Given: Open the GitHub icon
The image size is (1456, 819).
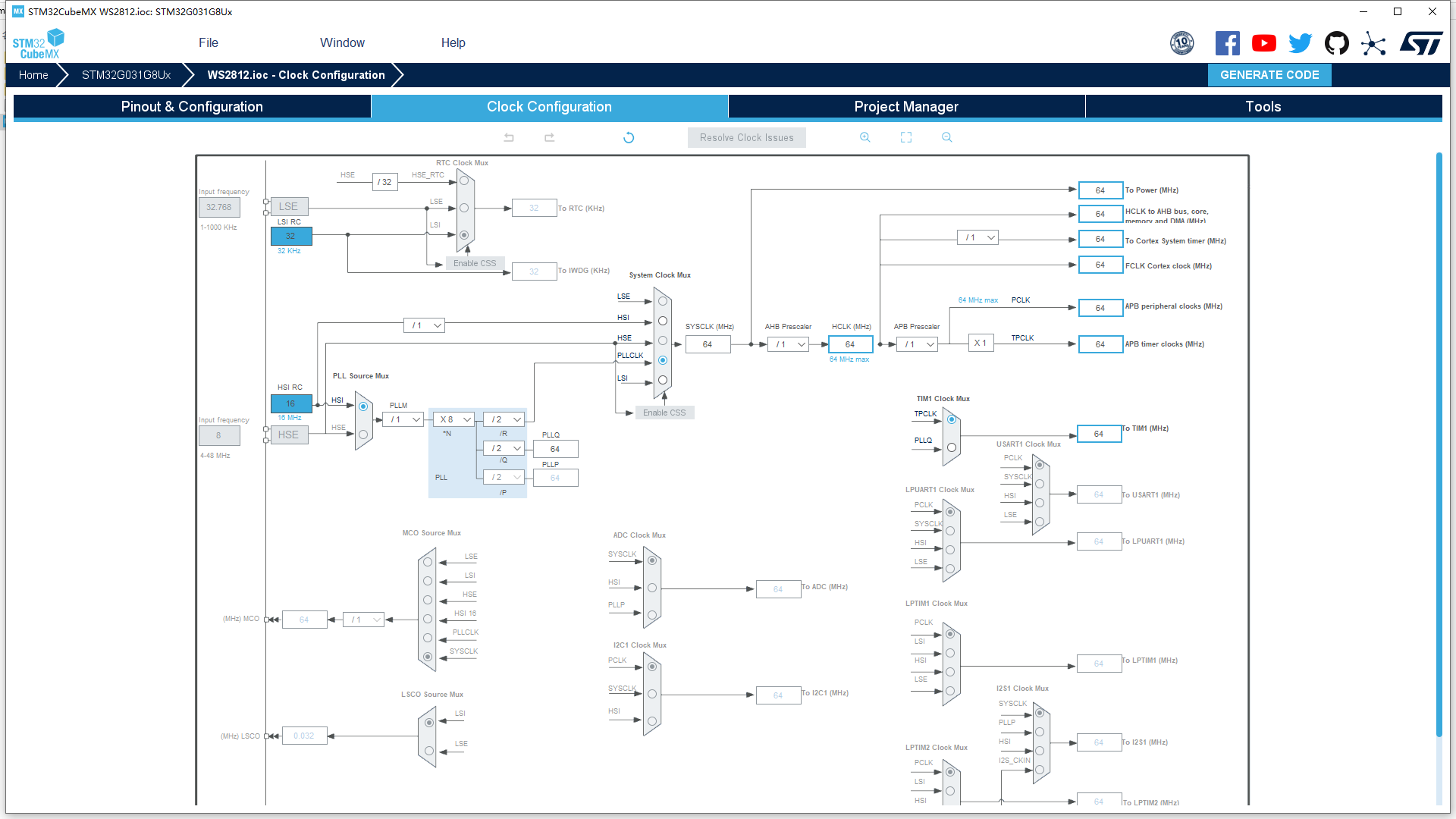Looking at the screenshot, I should (1336, 43).
